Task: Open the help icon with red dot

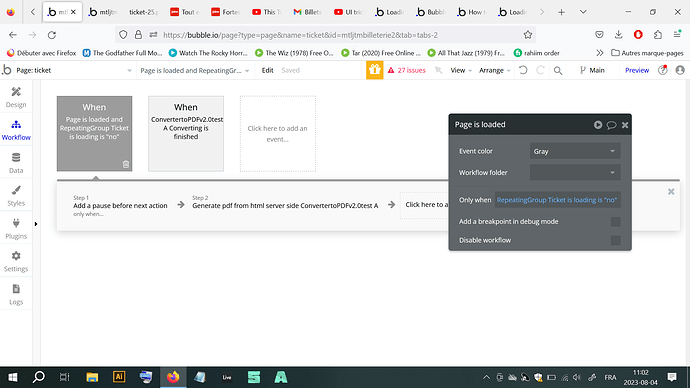Action: 663,70
